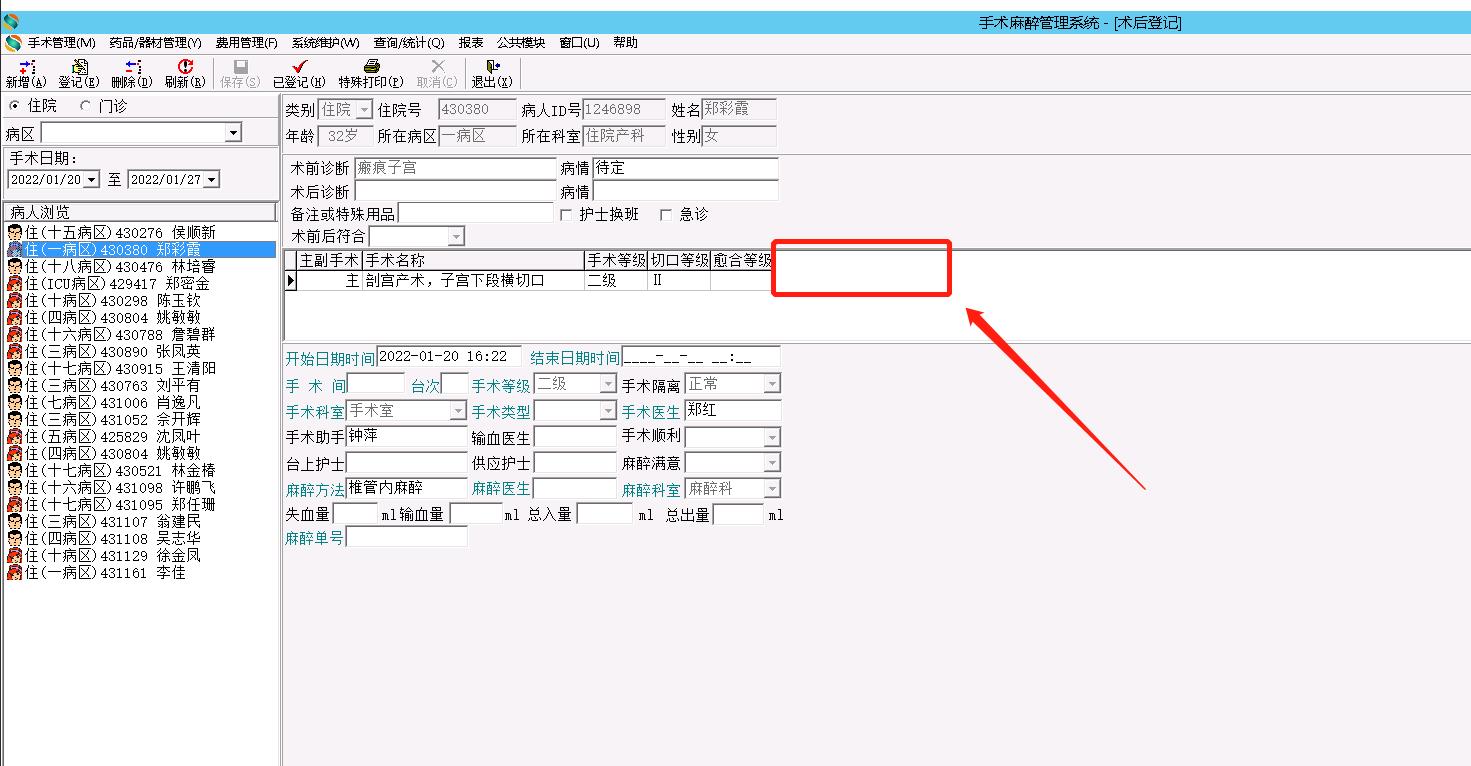
Task: Click the 失血量 input field
Action: (355, 514)
